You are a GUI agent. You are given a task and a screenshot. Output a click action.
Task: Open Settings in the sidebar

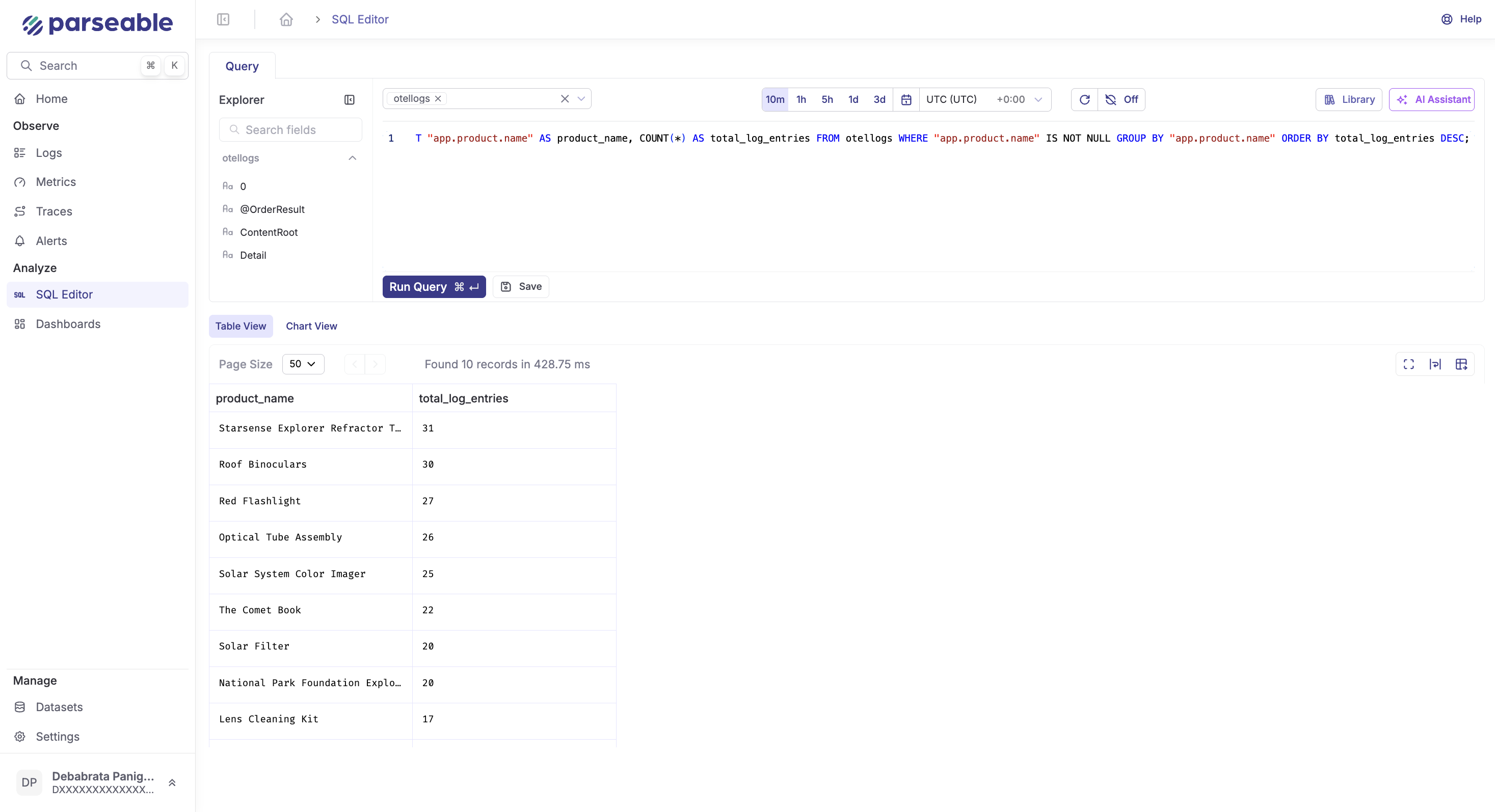coord(97,737)
